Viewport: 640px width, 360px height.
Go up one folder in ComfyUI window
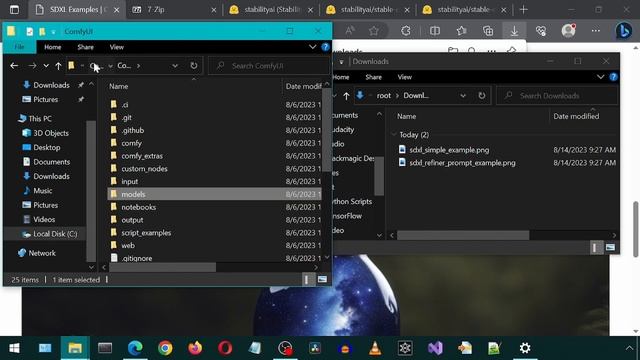point(58,66)
